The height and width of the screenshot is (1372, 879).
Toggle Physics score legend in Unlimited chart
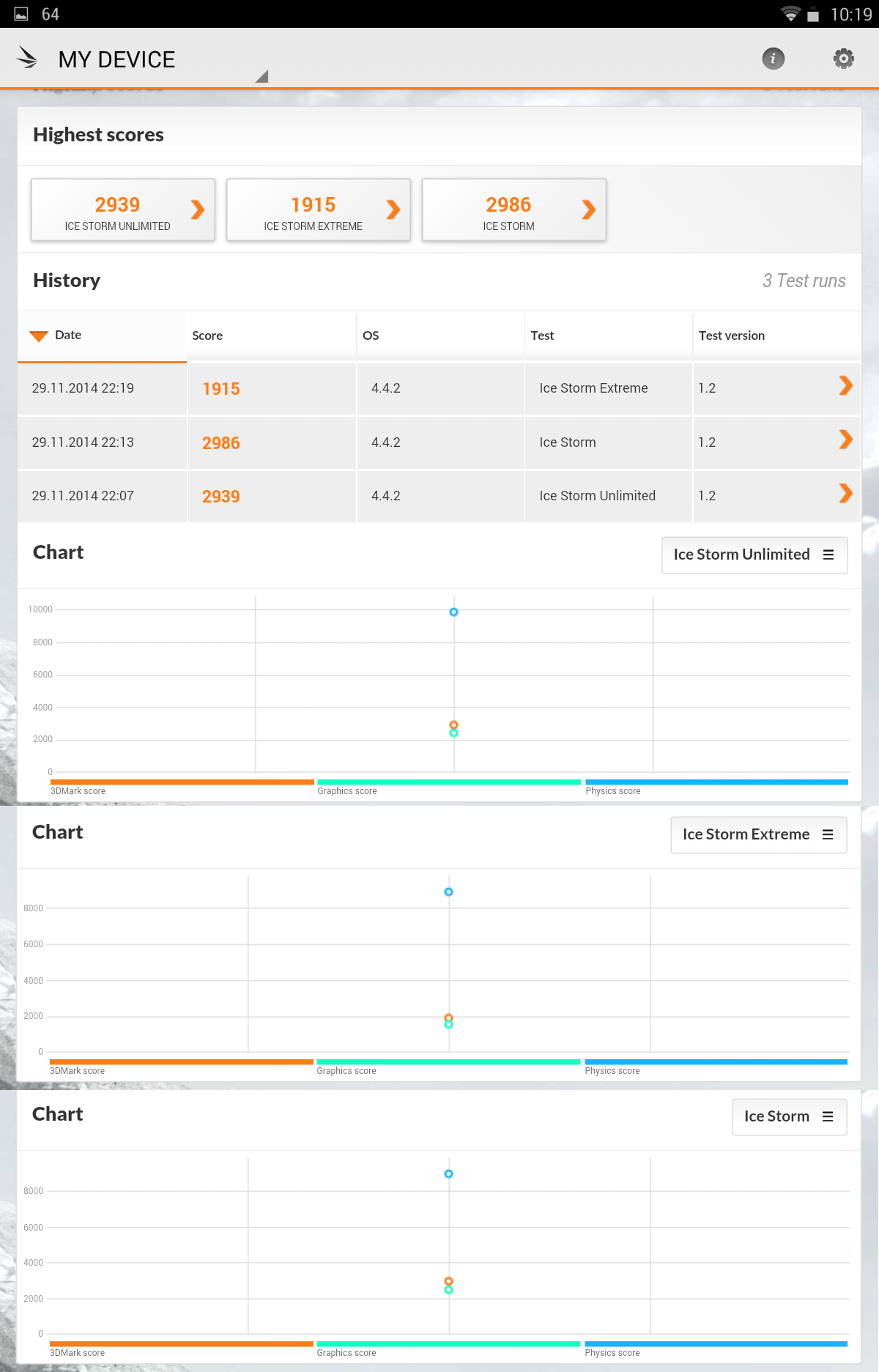coord(716,787)
